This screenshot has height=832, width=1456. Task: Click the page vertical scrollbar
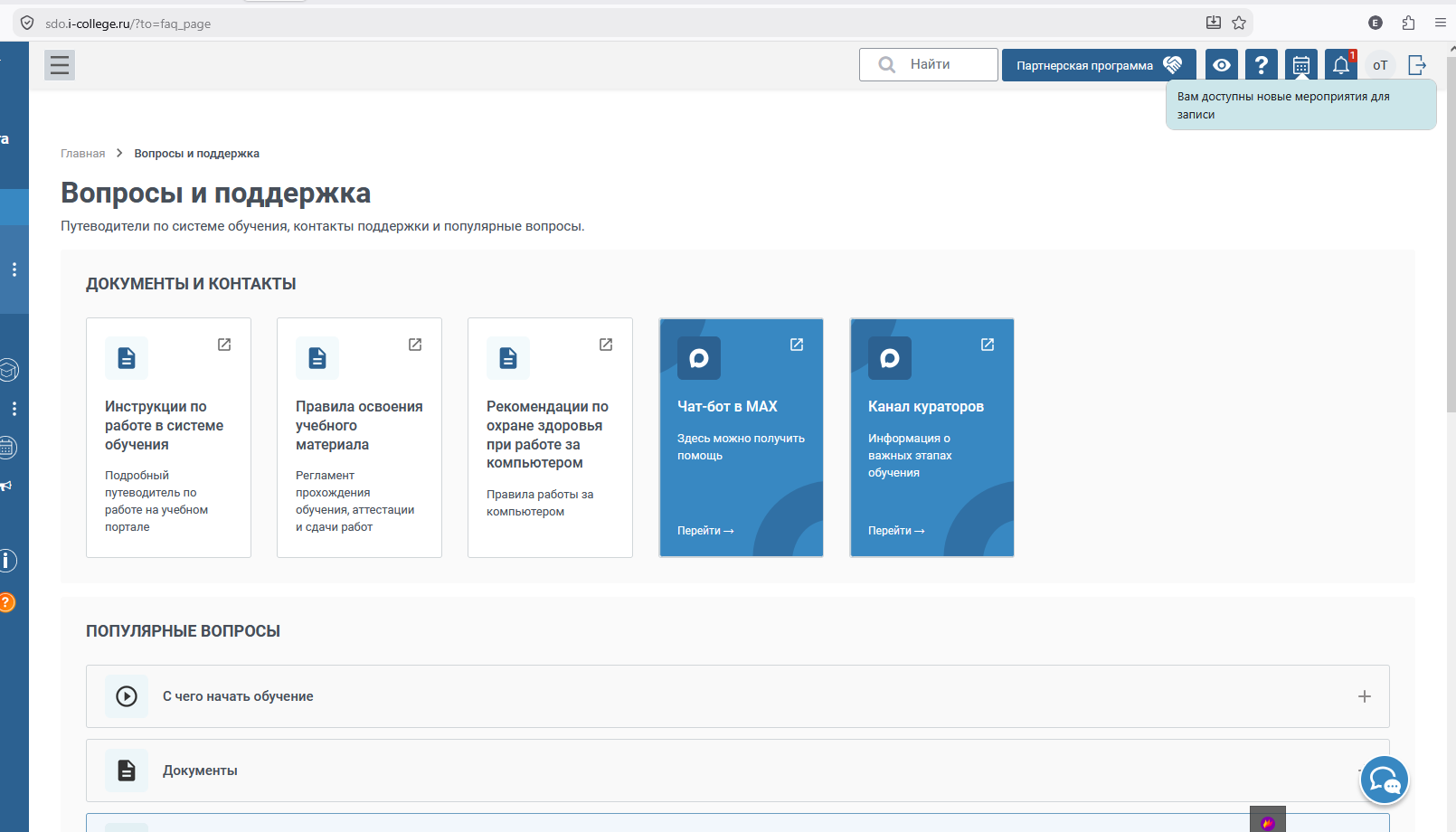tap(1451, 235)
